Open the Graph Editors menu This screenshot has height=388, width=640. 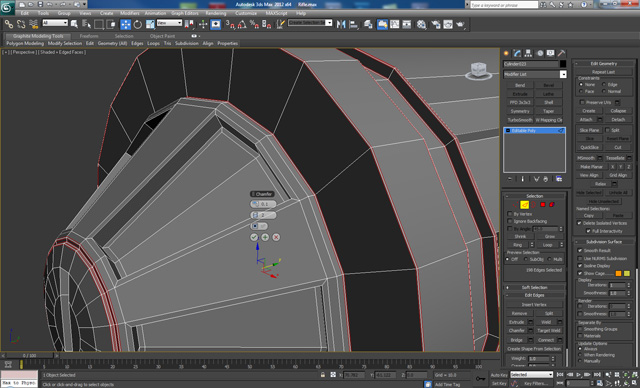184,13
